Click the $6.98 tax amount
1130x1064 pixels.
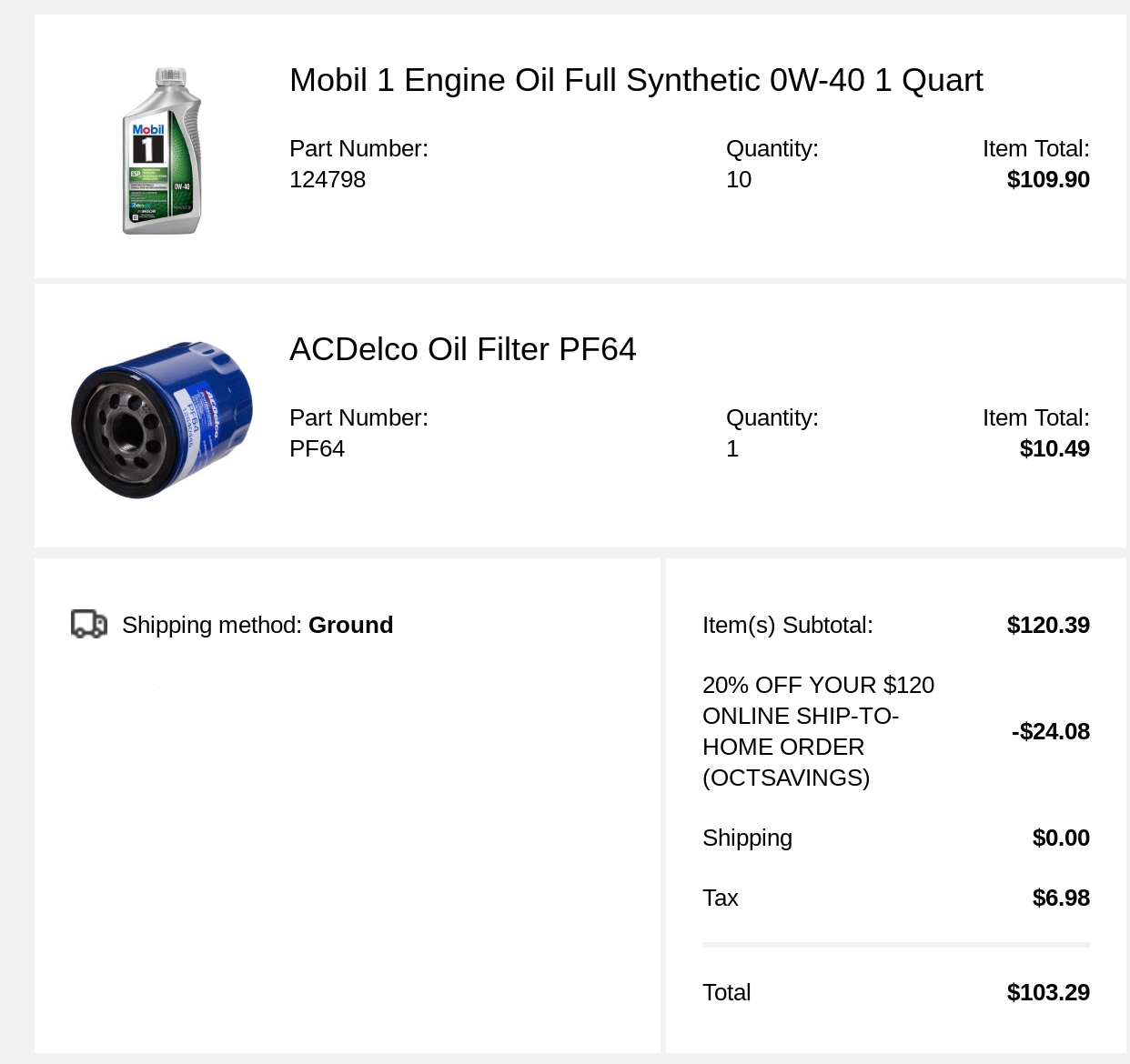coord(1061,898)
